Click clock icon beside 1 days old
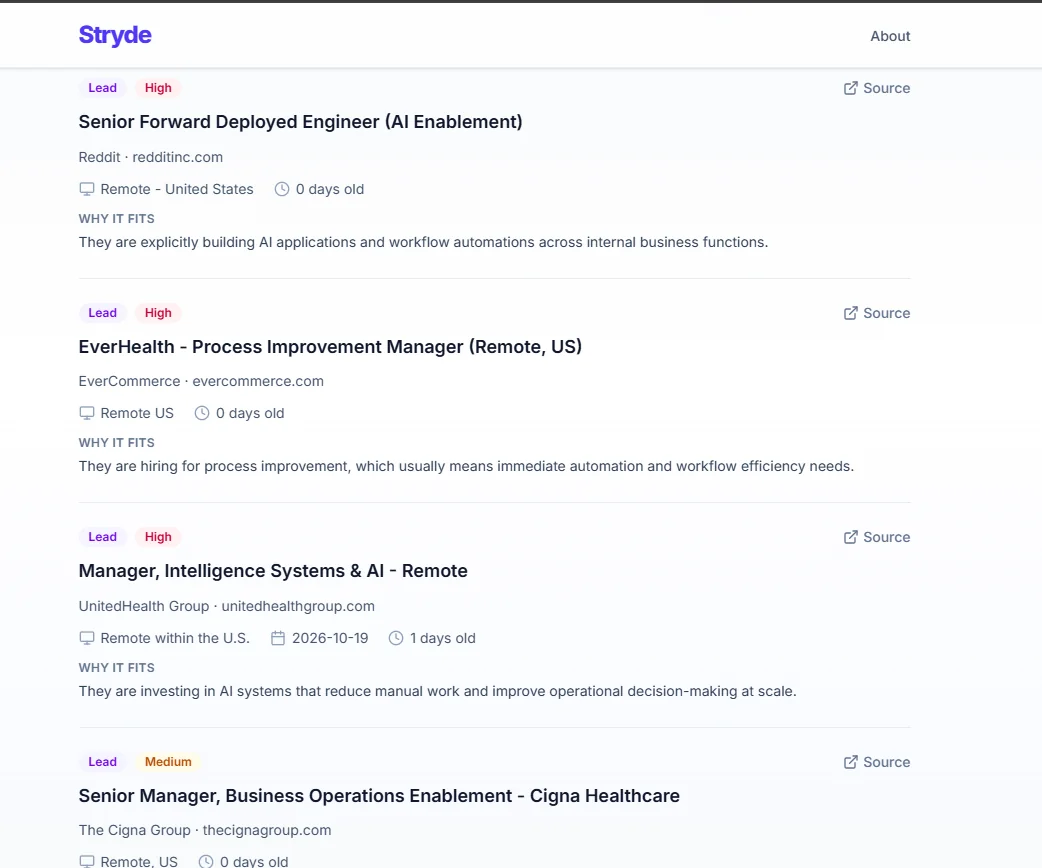The width and height of the screenshot is (1042, 868). click(x=396, y=638)
